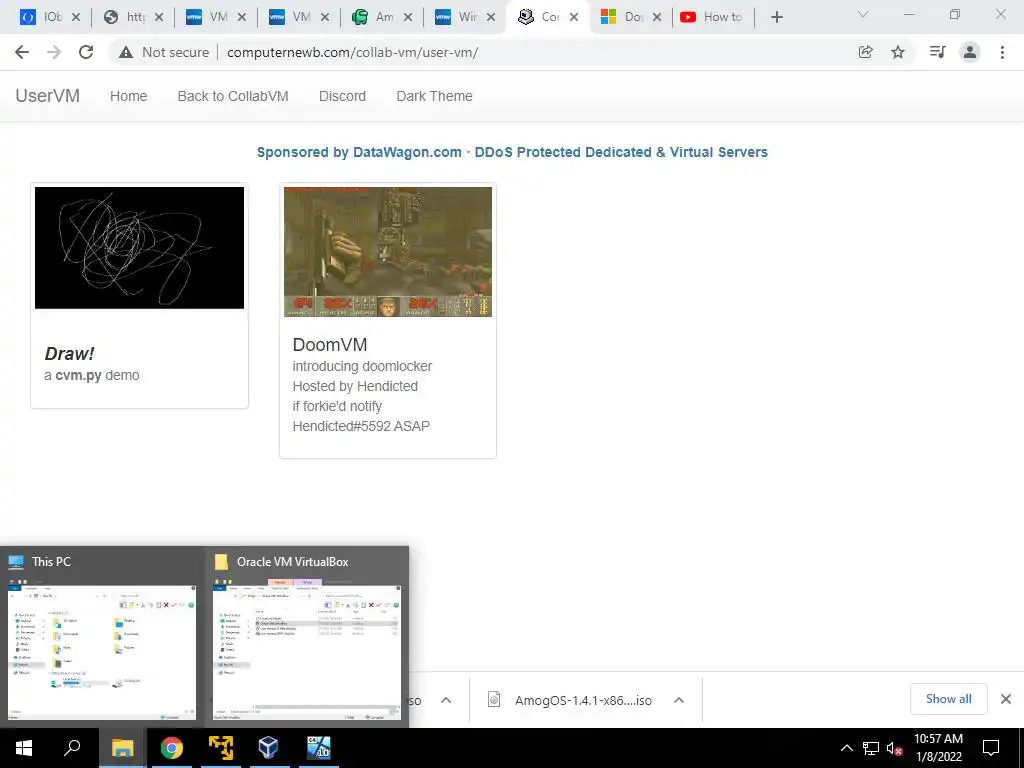Open the notification center icon
Viewport: 1024px width, 768px height.
[x=991, y=748]
